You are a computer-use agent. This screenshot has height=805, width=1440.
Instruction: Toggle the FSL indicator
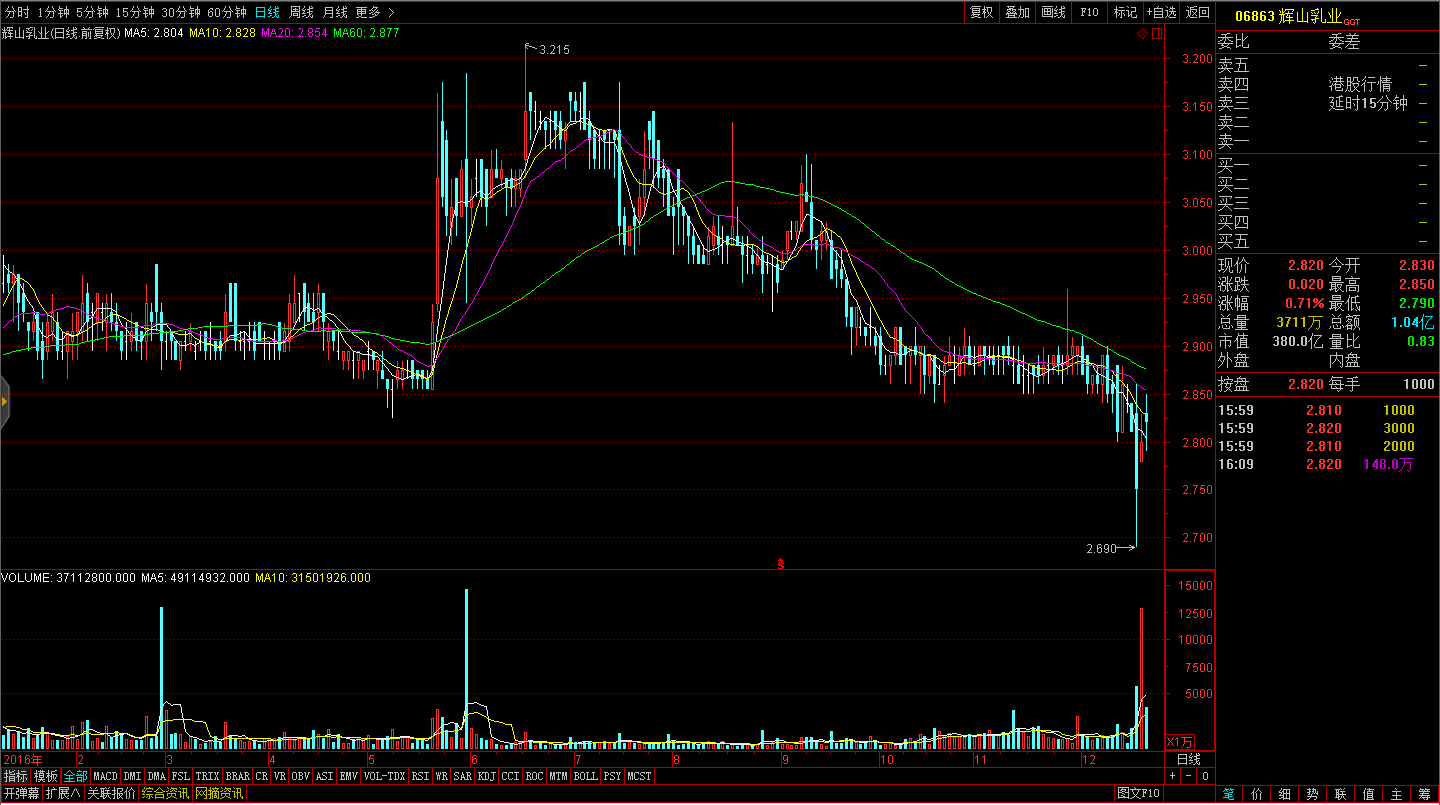pos(181,776)
